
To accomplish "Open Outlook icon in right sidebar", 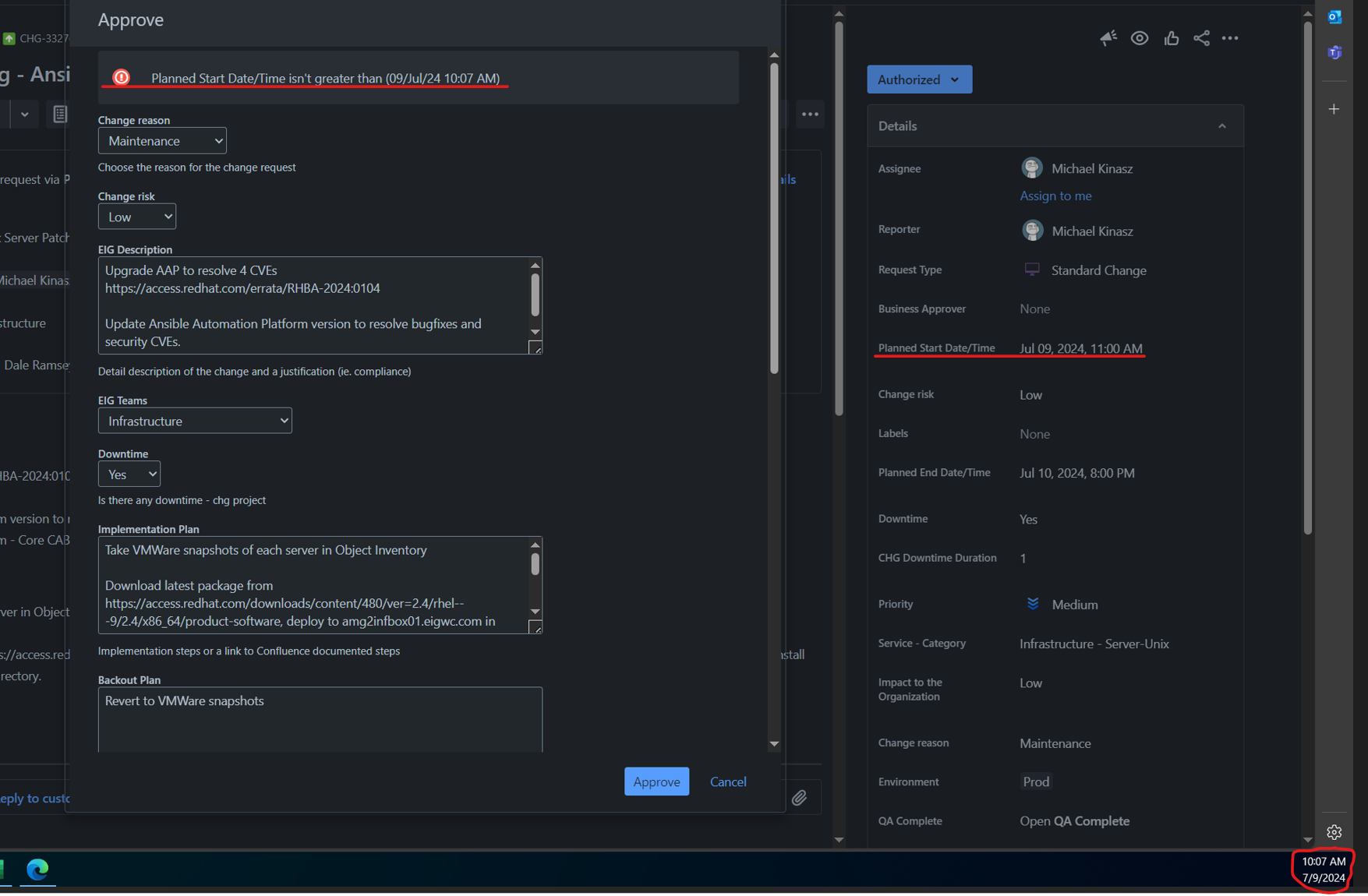I will pos(1334,17).
